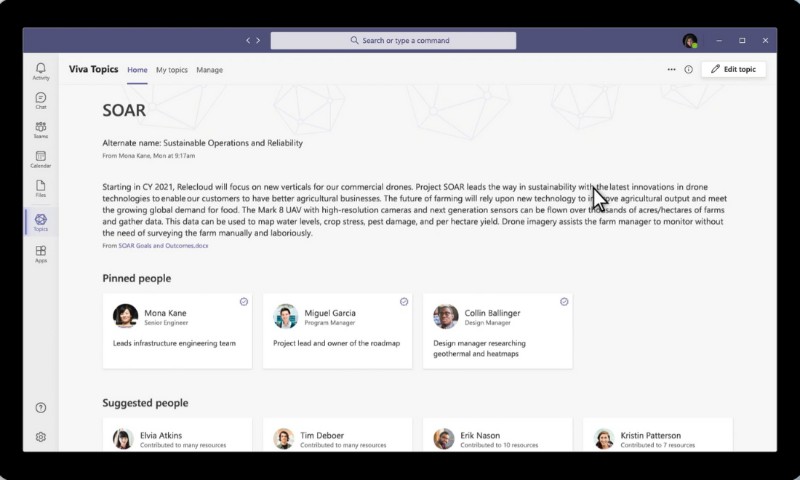Switch to the Manage tab
800x480 pixels.
tap(210, 70)
